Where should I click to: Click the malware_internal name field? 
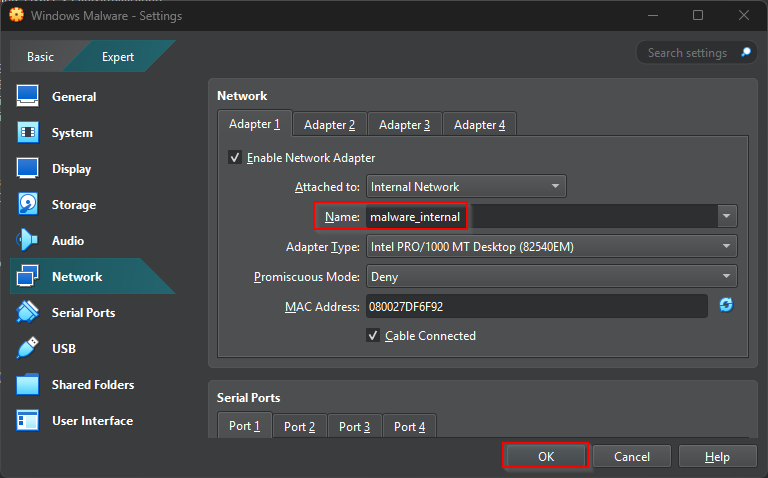[x=542, y=216]
